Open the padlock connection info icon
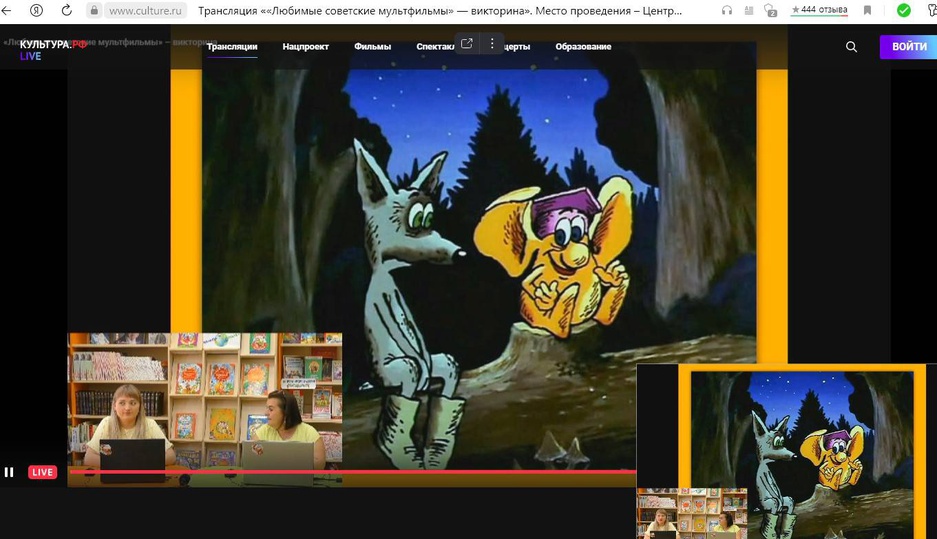The height and width of the screenshot is (539, 937). point(94,10)
